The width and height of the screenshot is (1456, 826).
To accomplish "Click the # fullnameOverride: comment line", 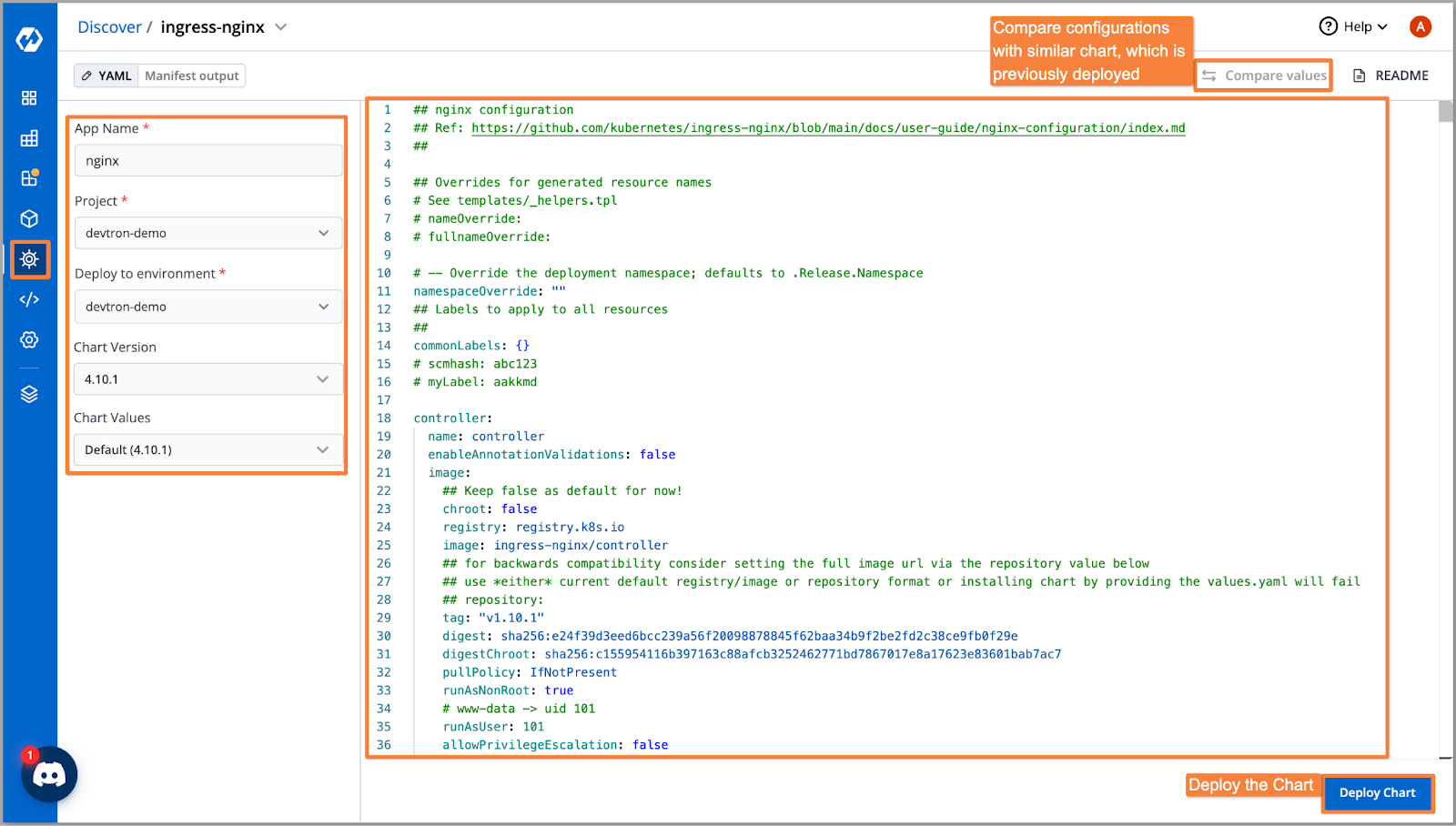I will click(482, 237).
